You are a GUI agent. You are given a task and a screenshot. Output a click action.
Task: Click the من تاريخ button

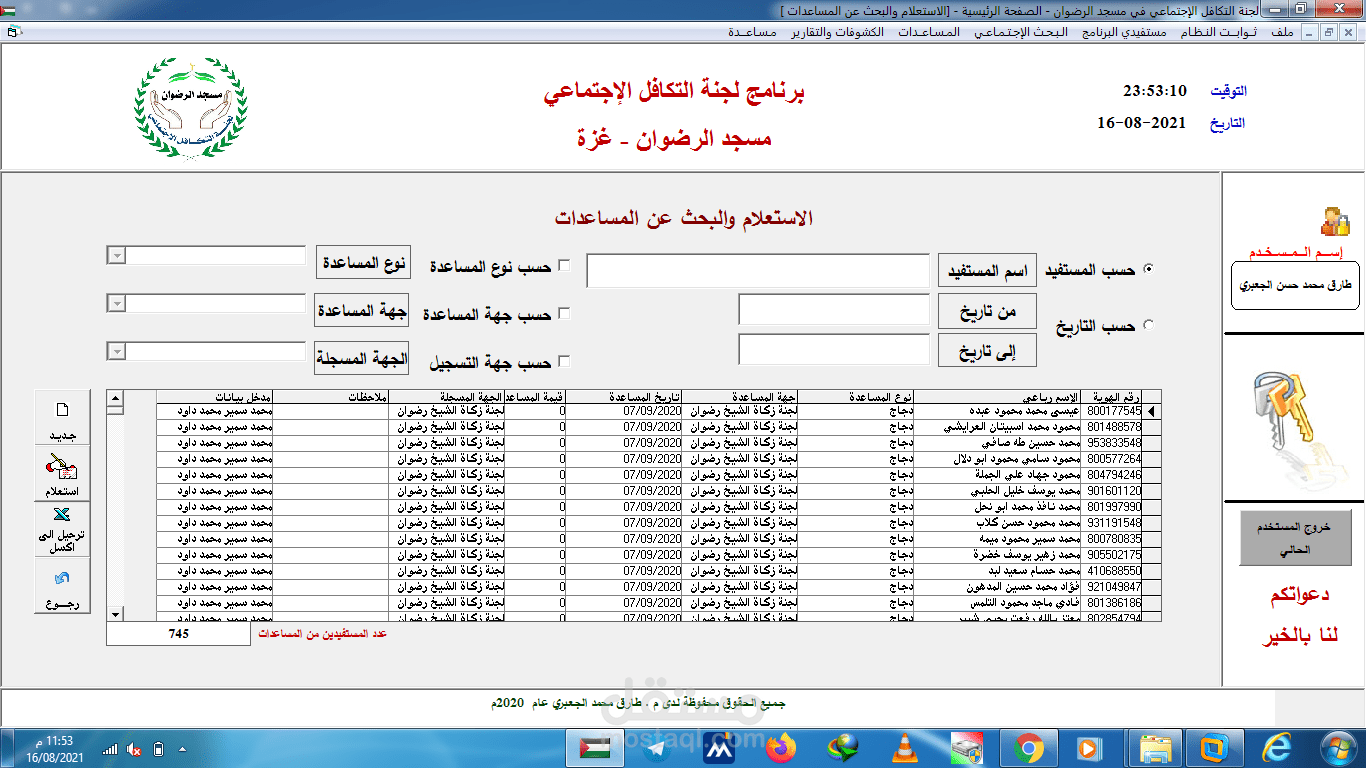click(987, 311)
